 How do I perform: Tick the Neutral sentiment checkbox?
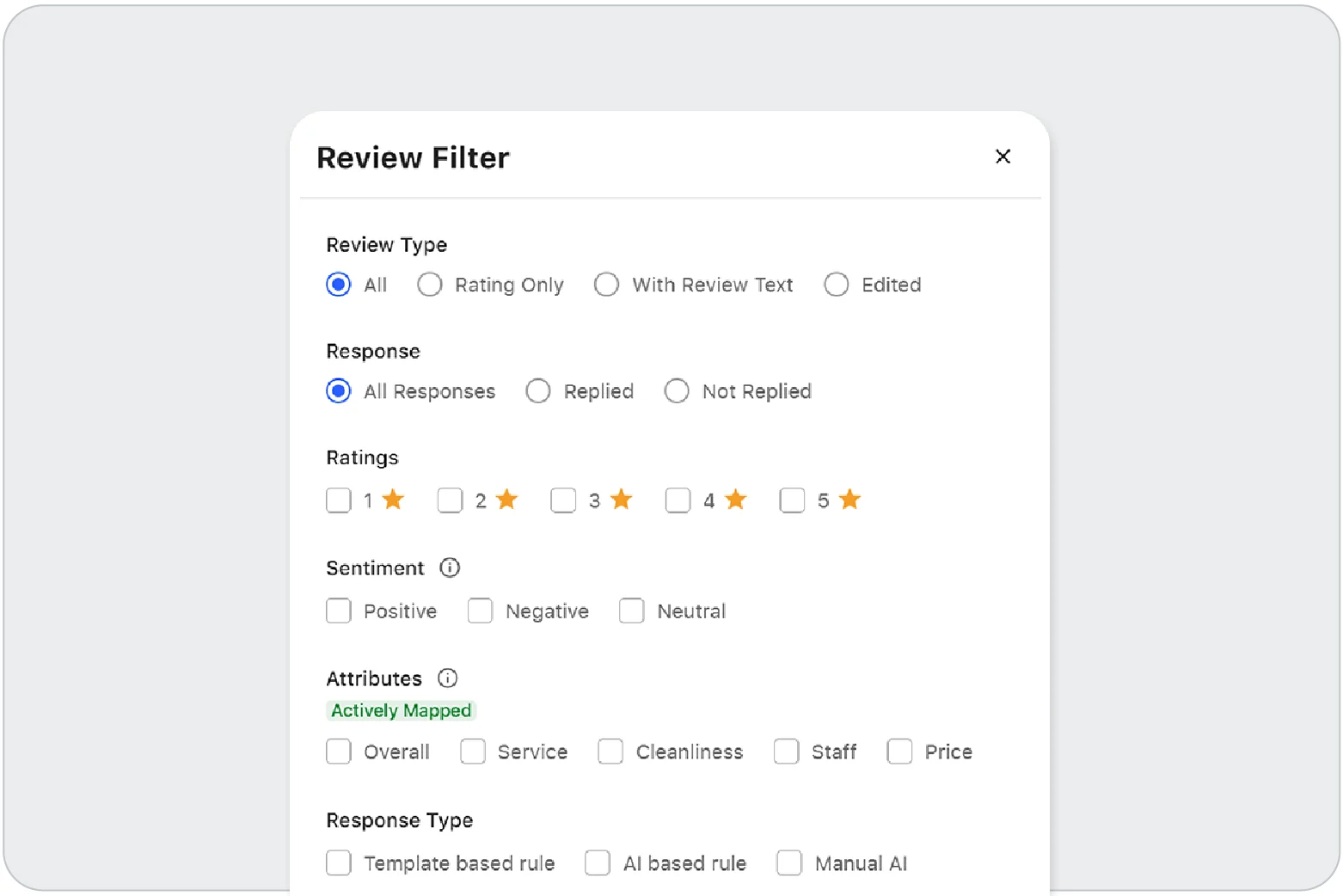[632, 611]
